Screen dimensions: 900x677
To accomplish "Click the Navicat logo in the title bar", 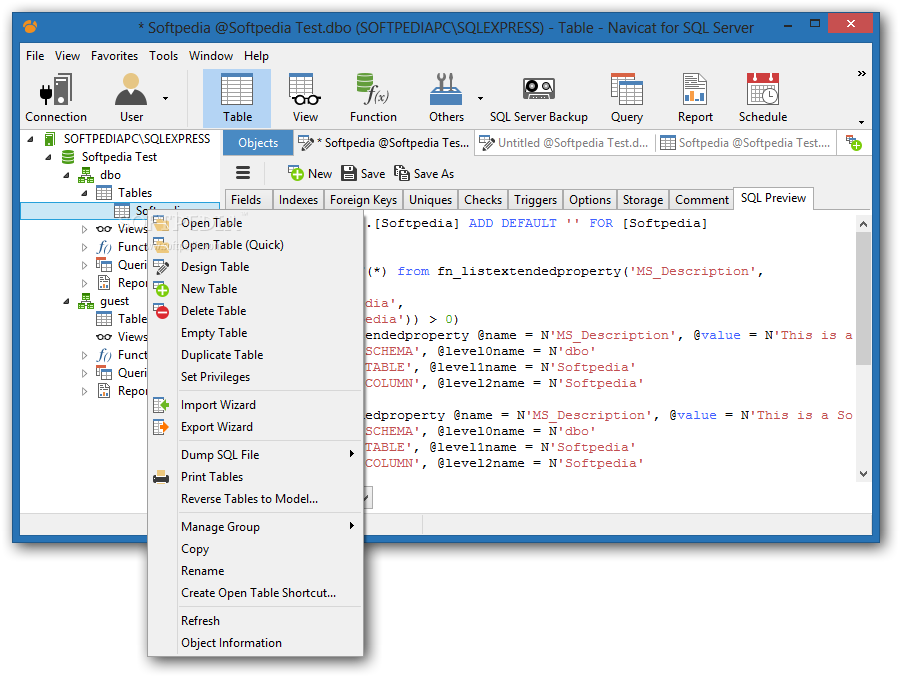I will (30, 26).
